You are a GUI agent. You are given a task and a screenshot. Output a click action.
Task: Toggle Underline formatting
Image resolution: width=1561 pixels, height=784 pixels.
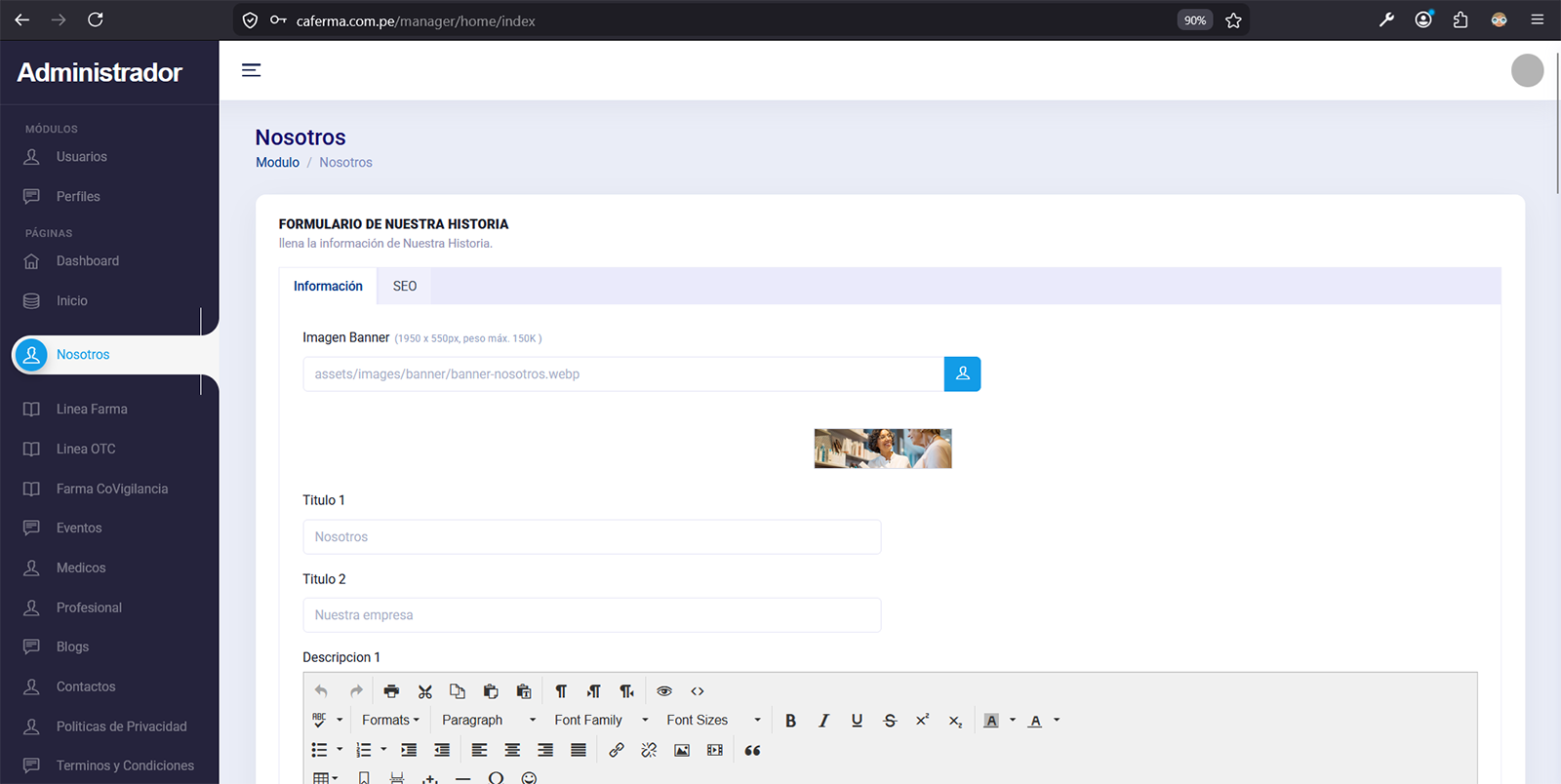(x=857, y=721)
